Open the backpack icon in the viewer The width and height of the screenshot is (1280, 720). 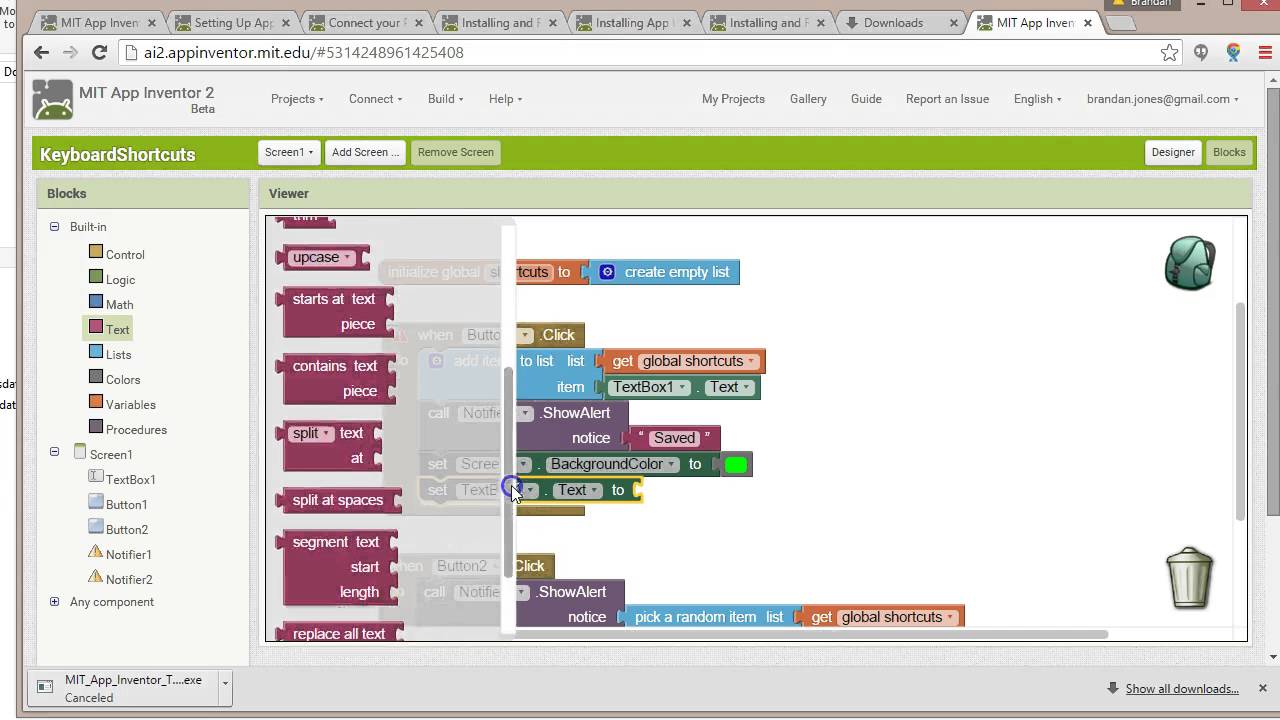click(x=1190, y=263)
